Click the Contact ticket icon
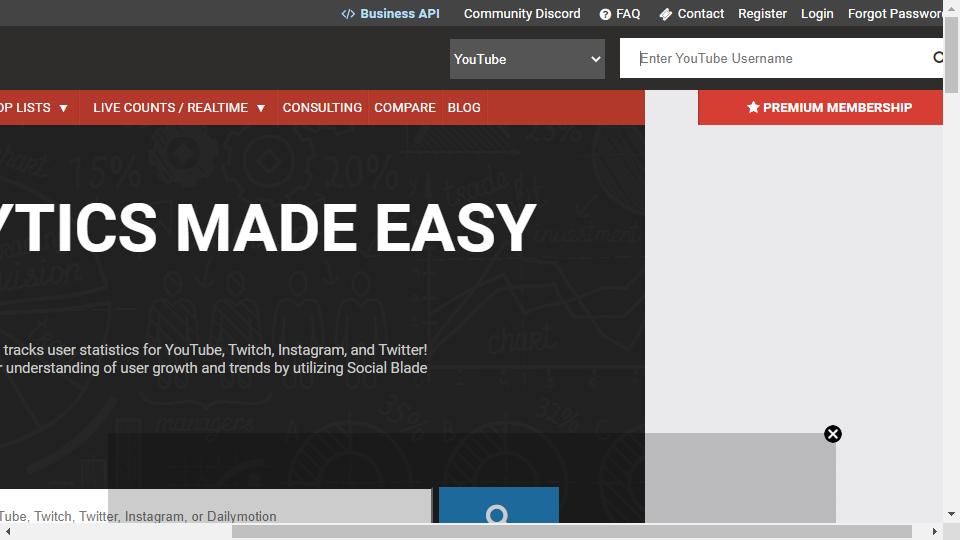 click(666, 14)
